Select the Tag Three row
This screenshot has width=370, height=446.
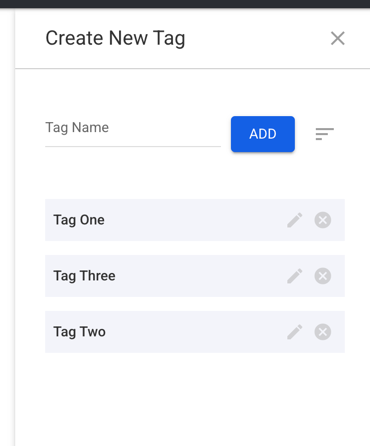point(195,276)
